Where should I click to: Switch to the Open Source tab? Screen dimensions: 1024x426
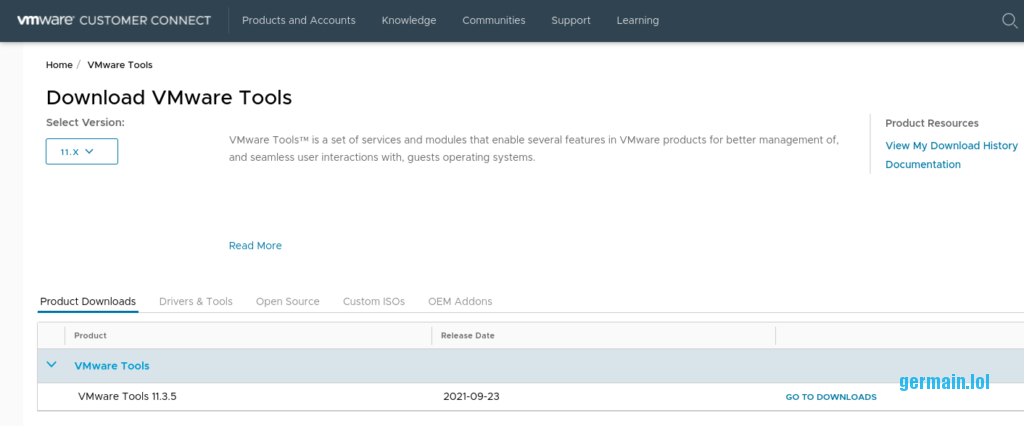pos(287,301)
